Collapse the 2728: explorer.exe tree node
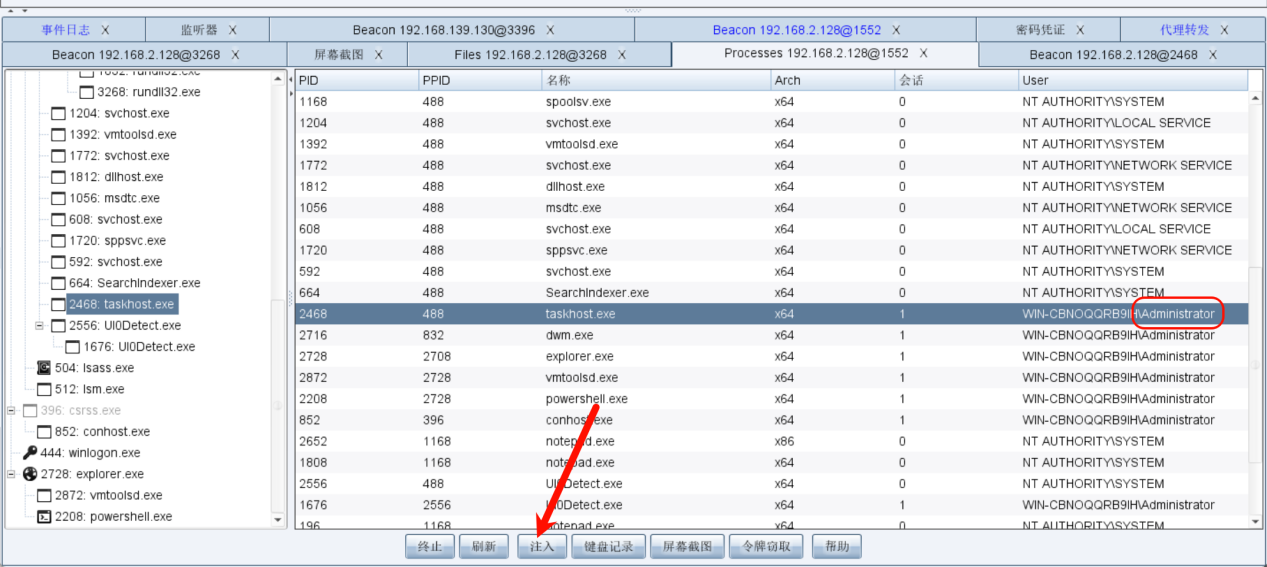The image size is (1267, 567). [12, 474]
